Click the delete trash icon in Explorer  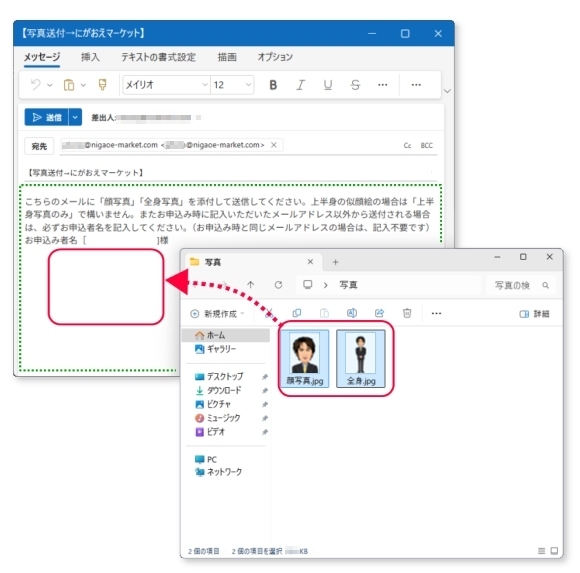point(407,313)
